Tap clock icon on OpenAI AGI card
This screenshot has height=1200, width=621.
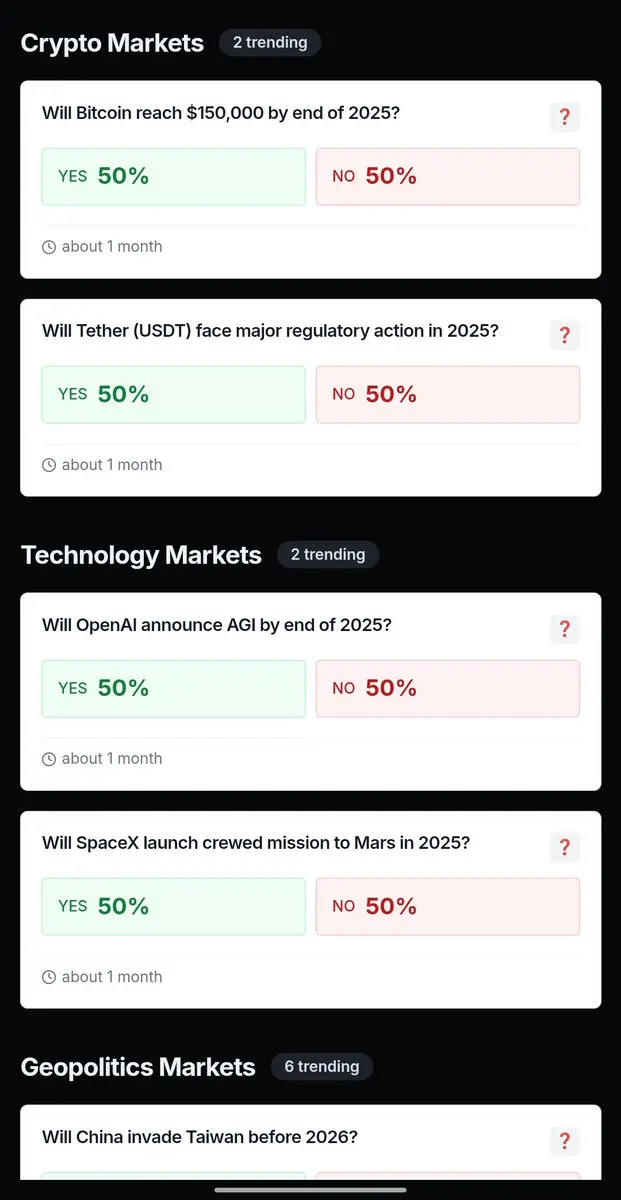[49, 759]
